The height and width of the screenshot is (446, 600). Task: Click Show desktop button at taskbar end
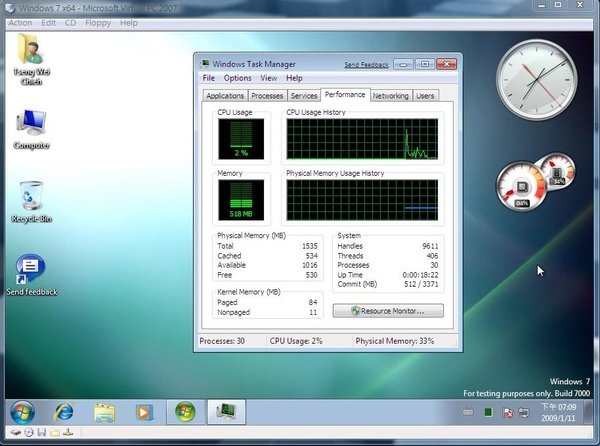pos(588,412)
